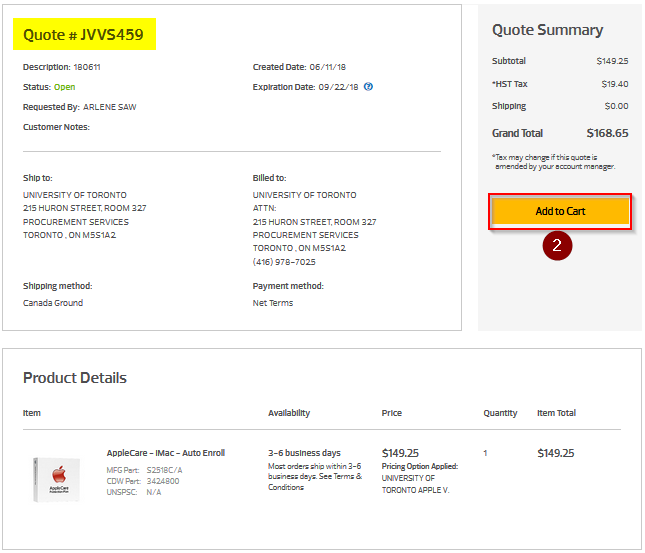Viewport: 645px width, 553px height.
Task: Click the Grand Total amount $168.65
Action: point(607,133)
